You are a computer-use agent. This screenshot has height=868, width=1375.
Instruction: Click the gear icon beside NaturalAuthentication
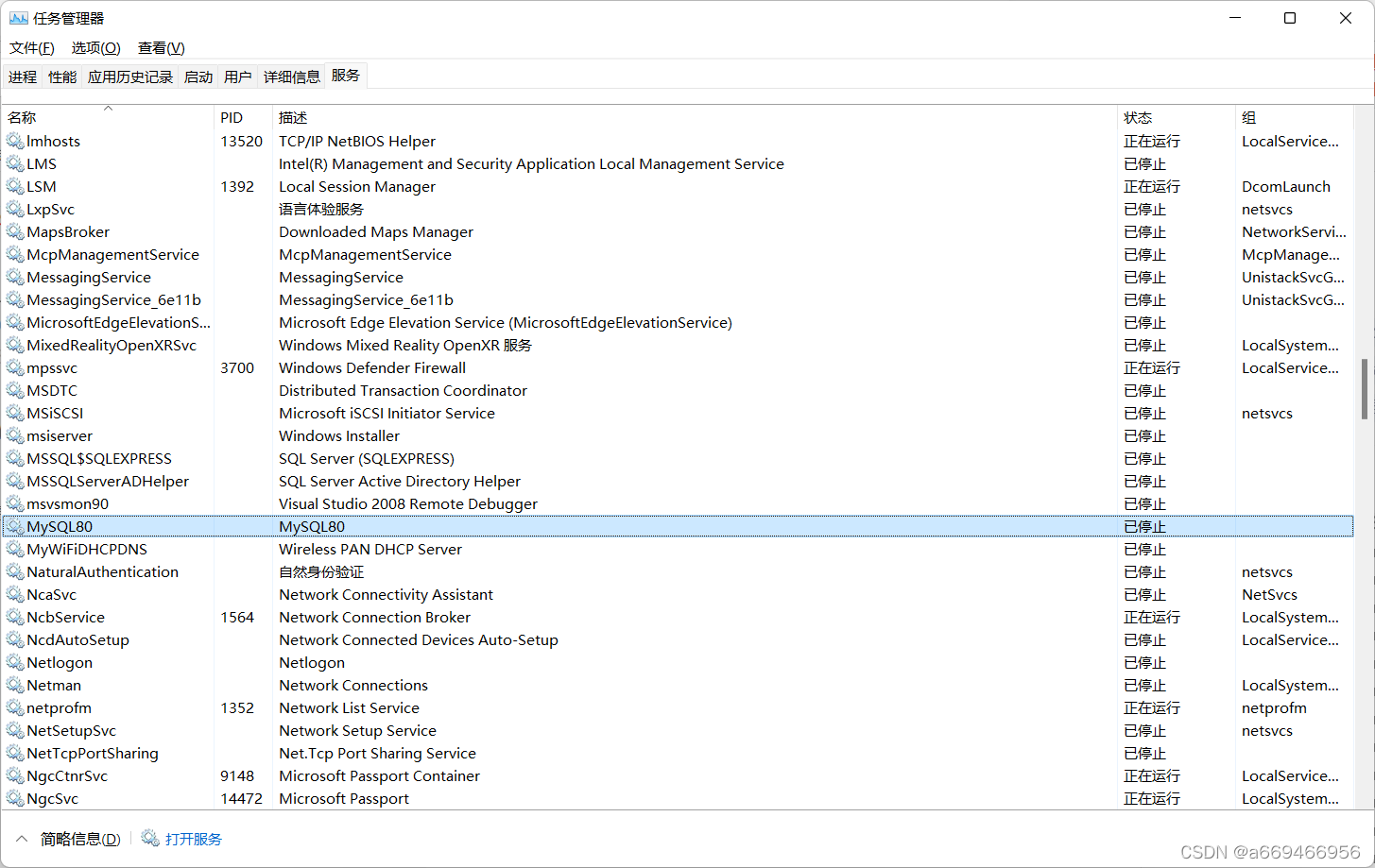[15, 572]
